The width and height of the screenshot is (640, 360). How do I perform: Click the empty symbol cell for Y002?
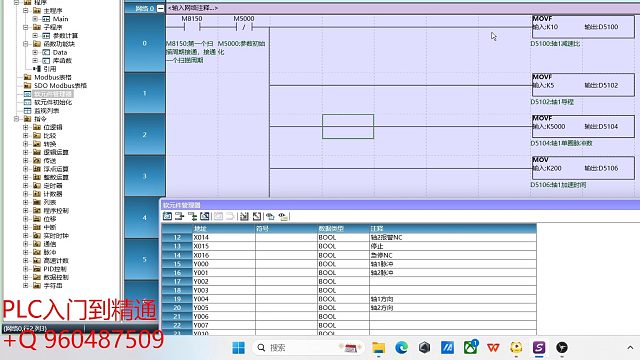tap(286, 281)
